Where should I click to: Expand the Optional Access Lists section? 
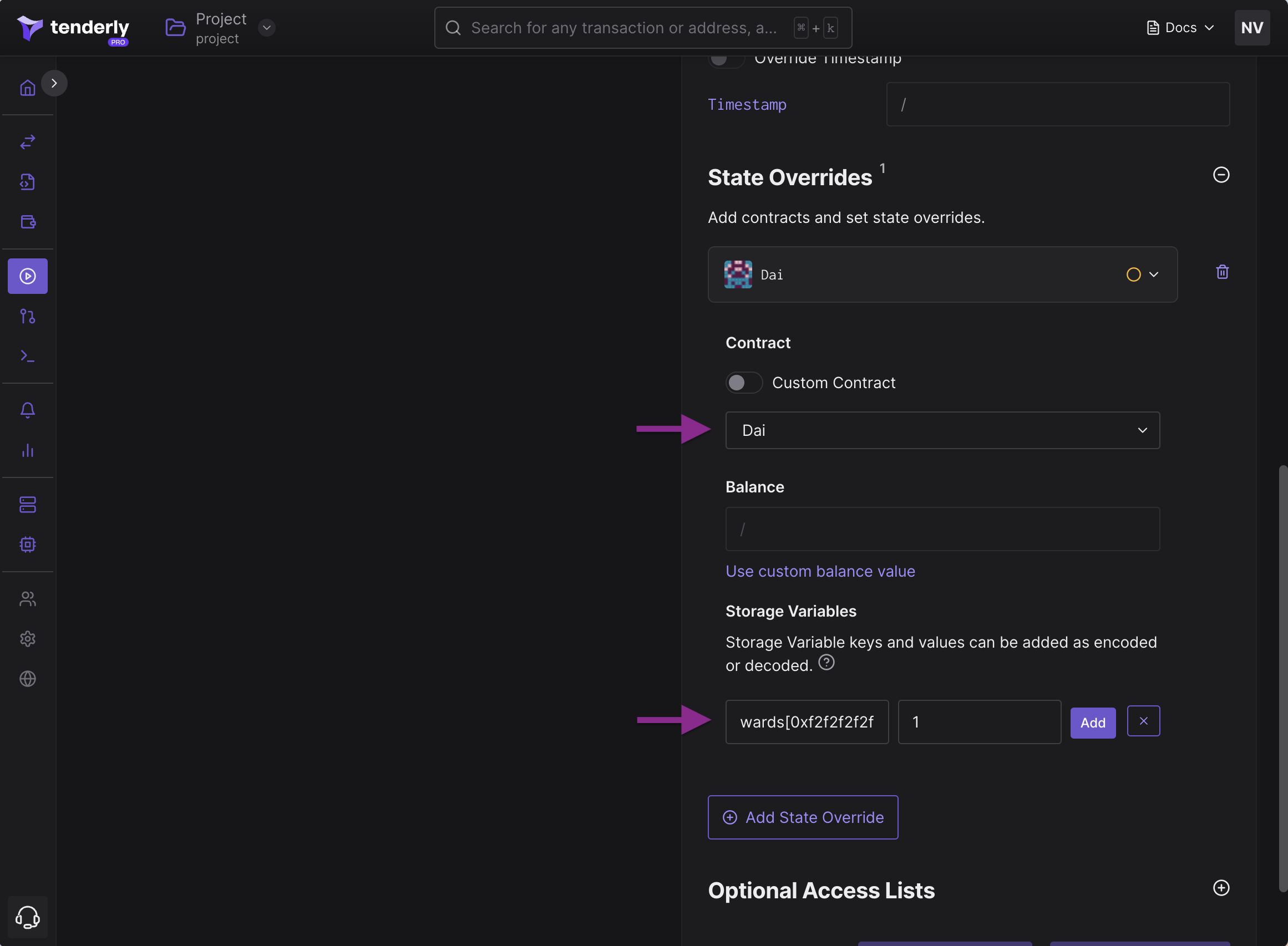(x=1221, y=888)
